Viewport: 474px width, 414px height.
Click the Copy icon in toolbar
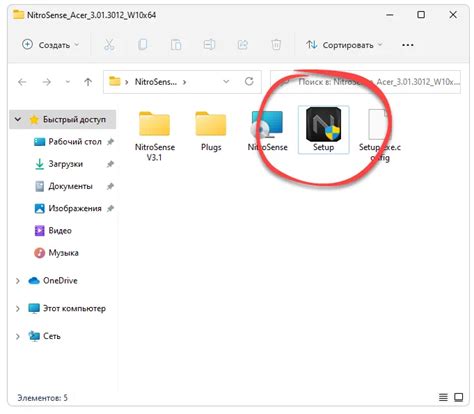click(143, 45)
